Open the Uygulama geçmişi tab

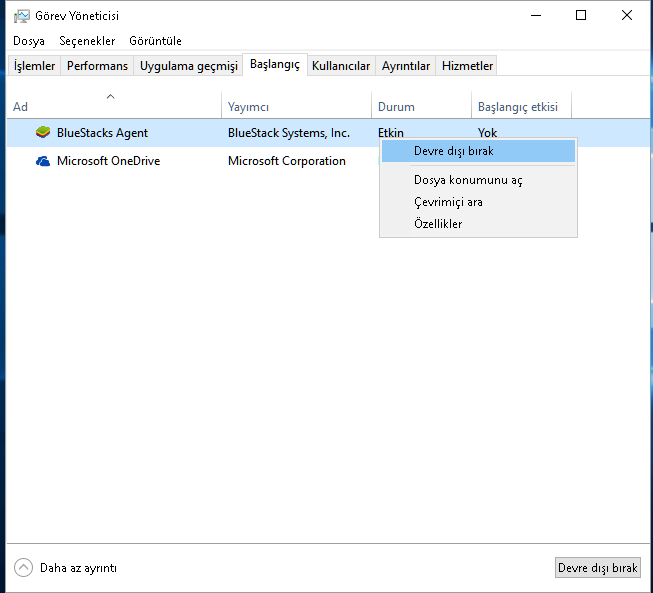tap(189, 66)
